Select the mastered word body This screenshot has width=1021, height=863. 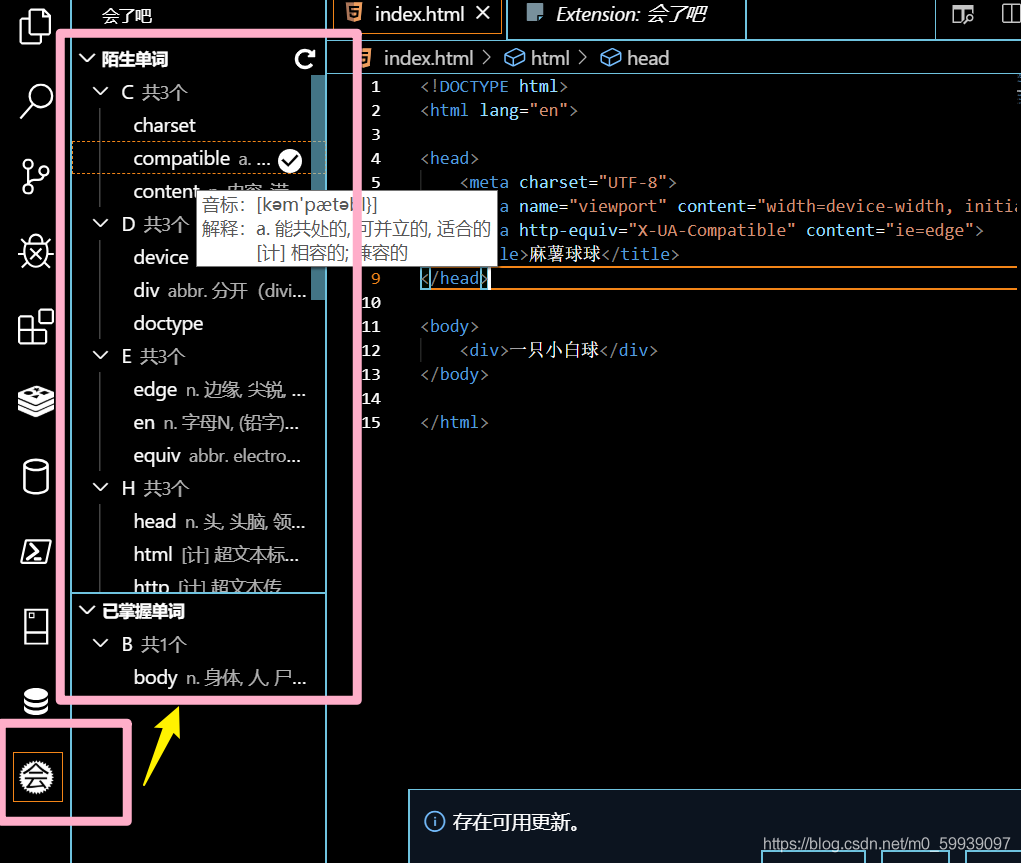click(x=155, y=677)
